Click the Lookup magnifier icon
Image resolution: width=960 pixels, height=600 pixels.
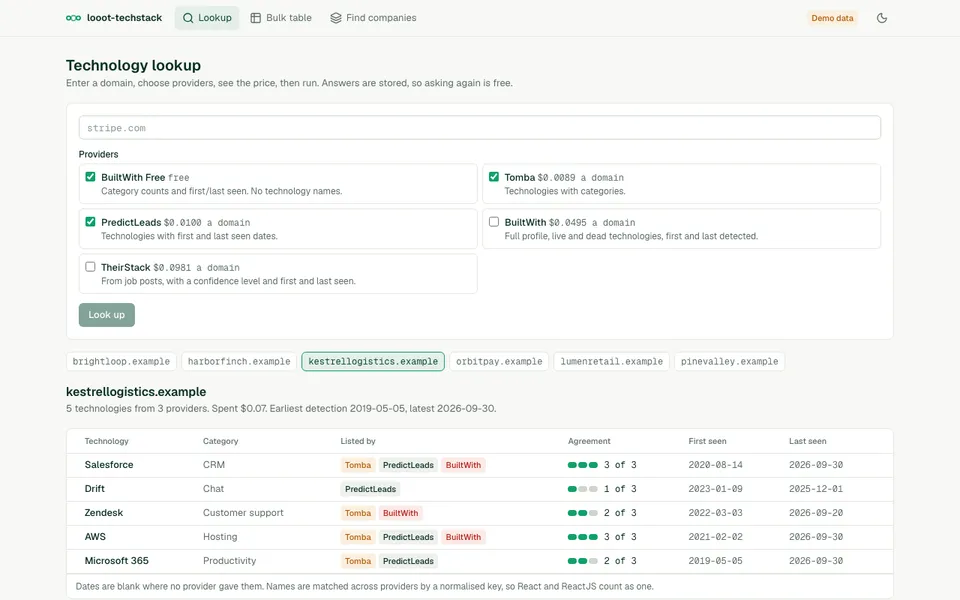coord(188,18)
